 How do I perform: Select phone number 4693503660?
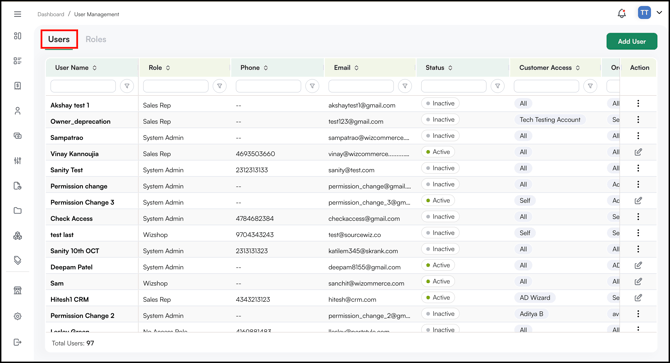click(x=255, y=154)
